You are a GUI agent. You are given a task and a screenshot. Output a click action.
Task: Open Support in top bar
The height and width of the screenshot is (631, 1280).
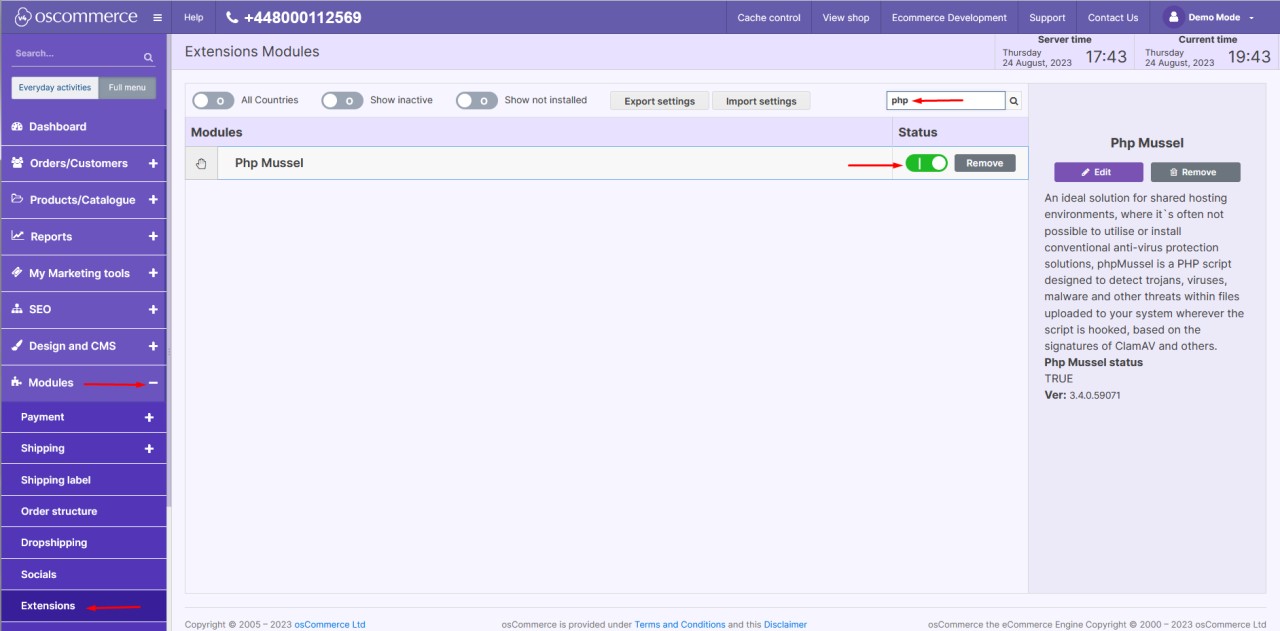point(1047,17)
